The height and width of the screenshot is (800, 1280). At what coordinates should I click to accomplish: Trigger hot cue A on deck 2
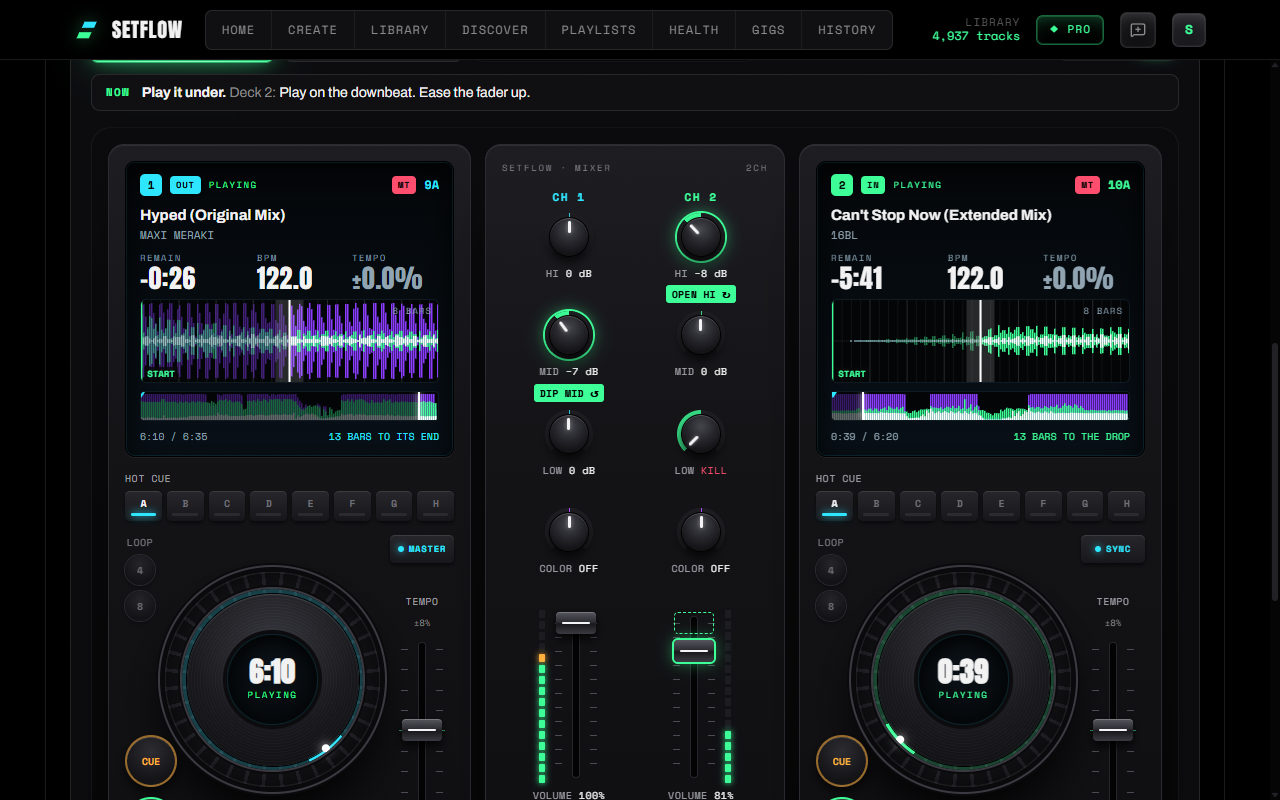tap(834, 506)
